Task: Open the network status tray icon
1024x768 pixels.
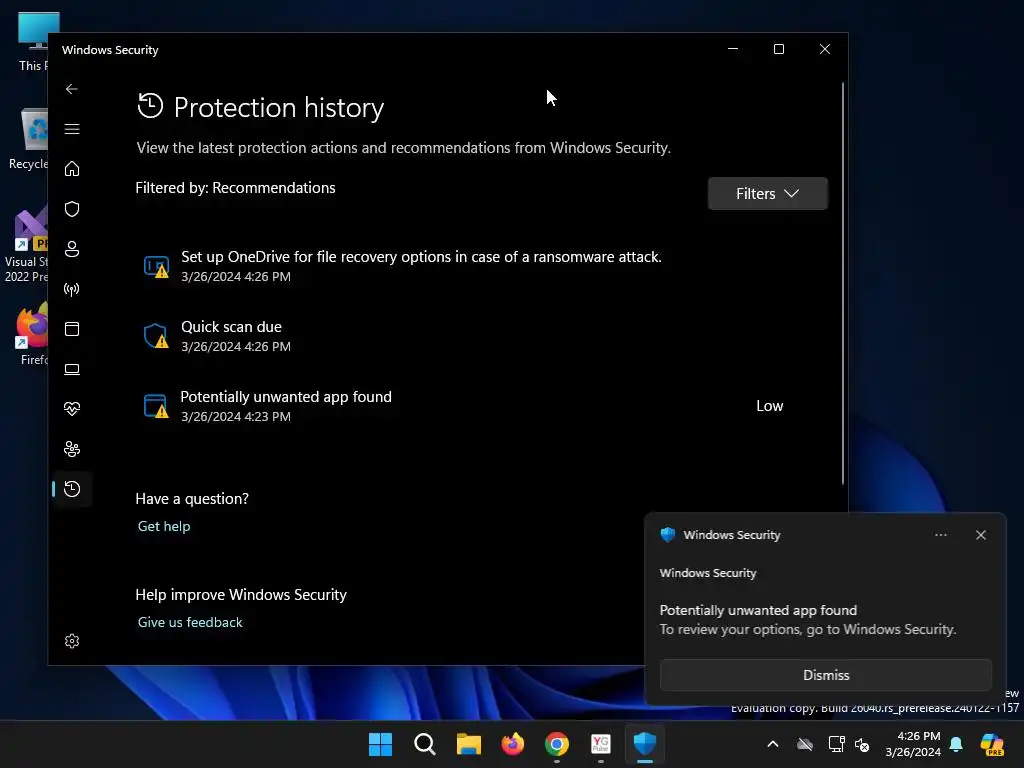Action: 836,744
